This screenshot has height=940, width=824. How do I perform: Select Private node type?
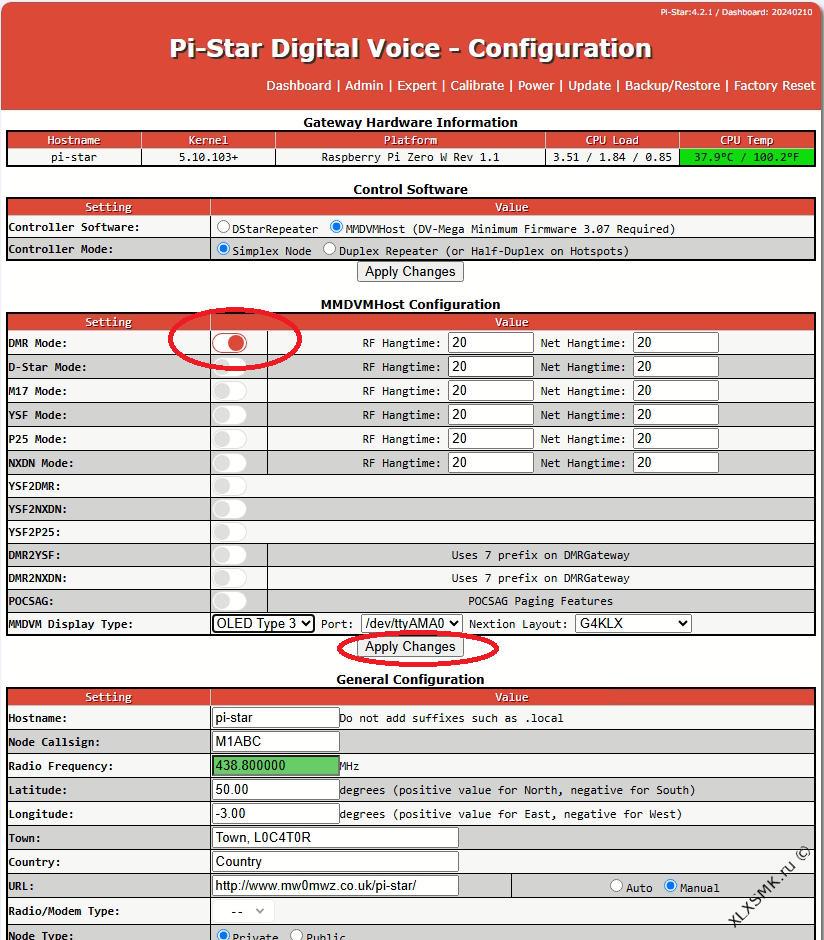[224, 935]
